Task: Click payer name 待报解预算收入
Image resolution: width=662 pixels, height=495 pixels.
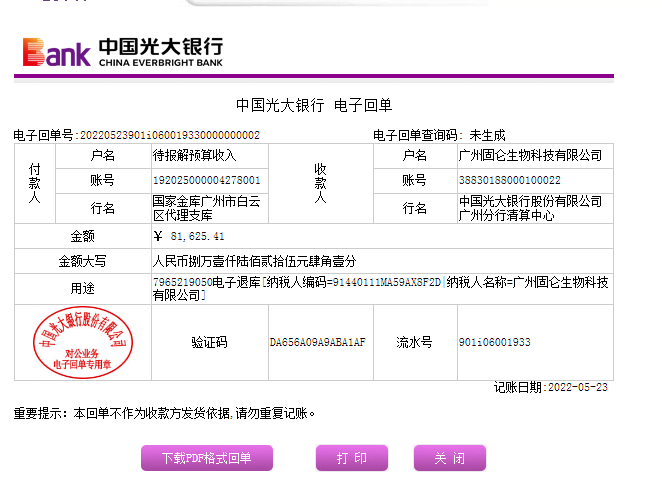Action: [194, 155]
